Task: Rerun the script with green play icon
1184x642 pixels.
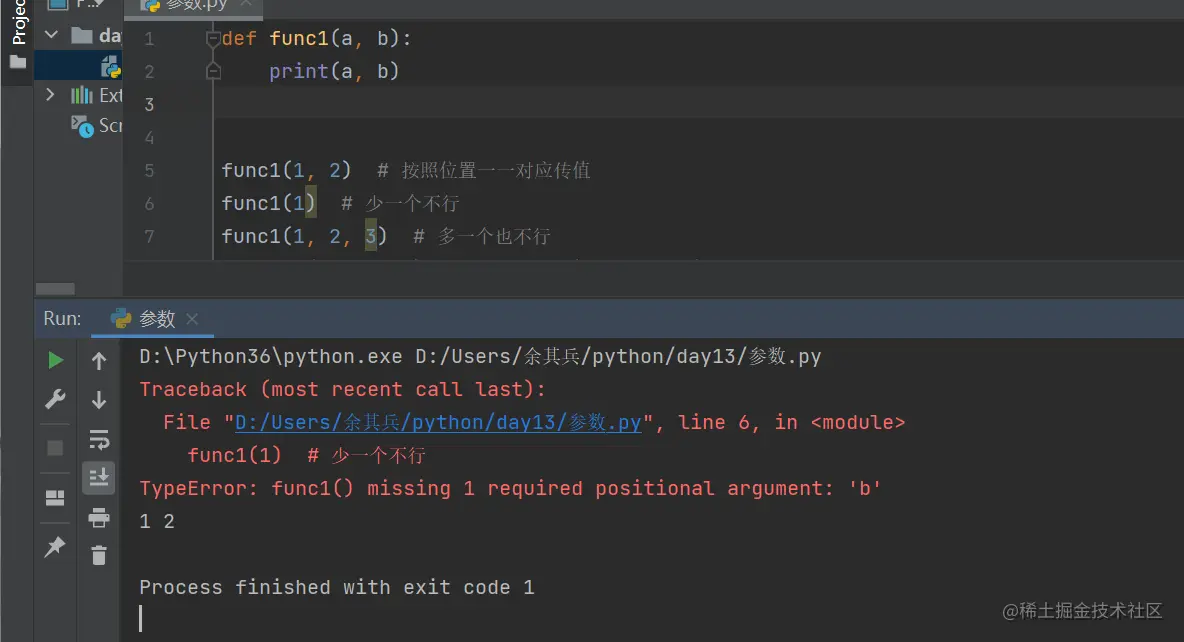Action: click(x=56, y=360)
